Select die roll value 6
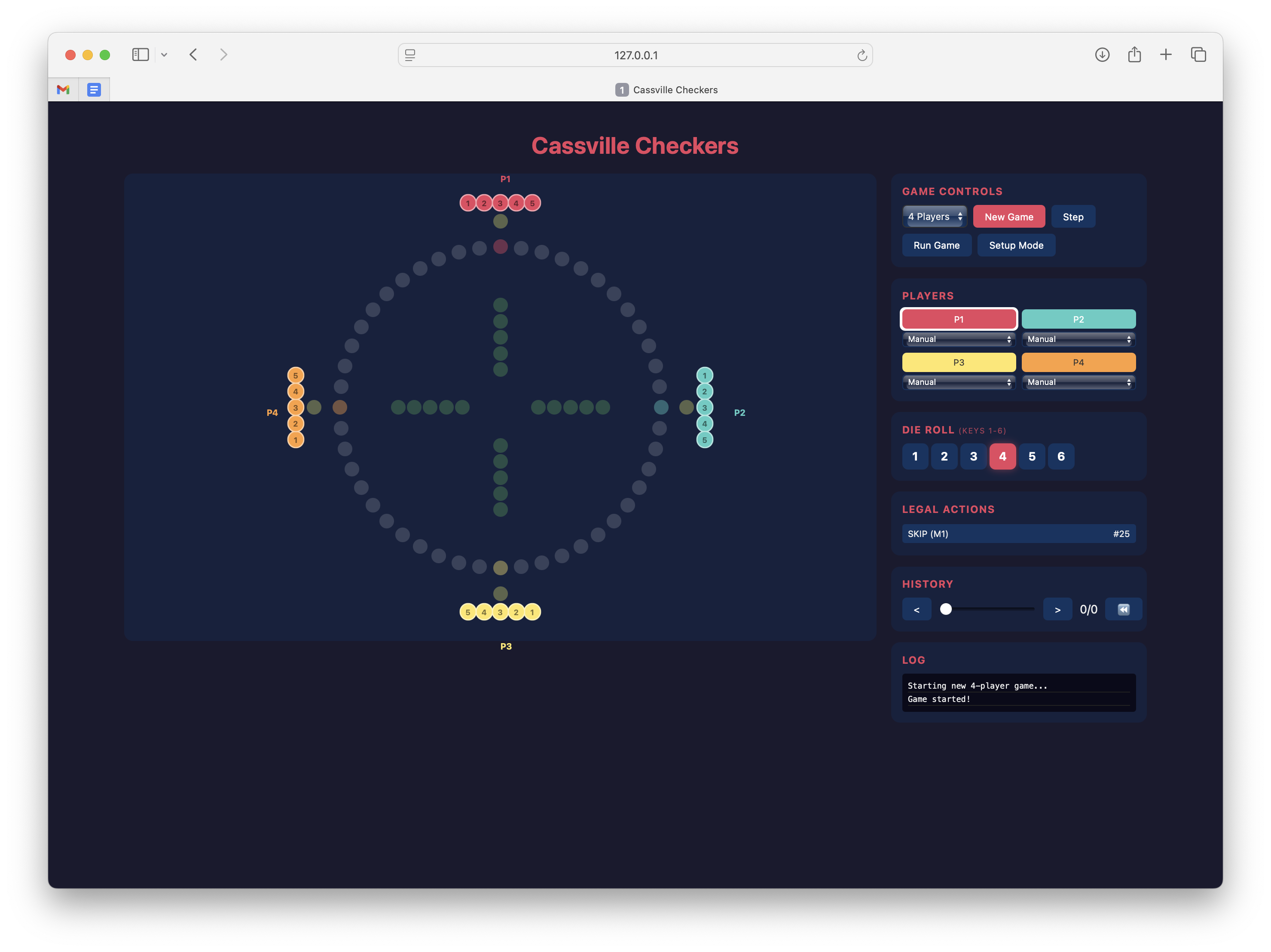Screen dimensions: 1271x952 [x=1061, y=456]
